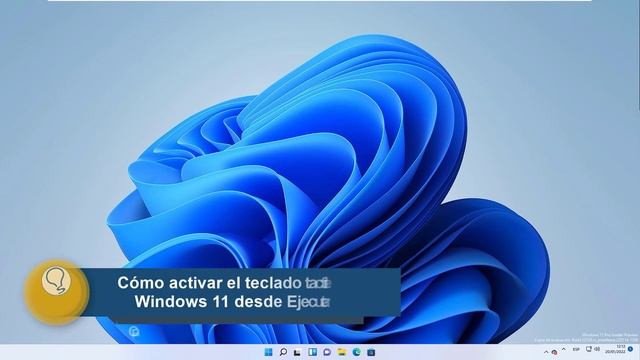Switch the ESP input language indicator

pyautogui.click(x=576, y=349)
